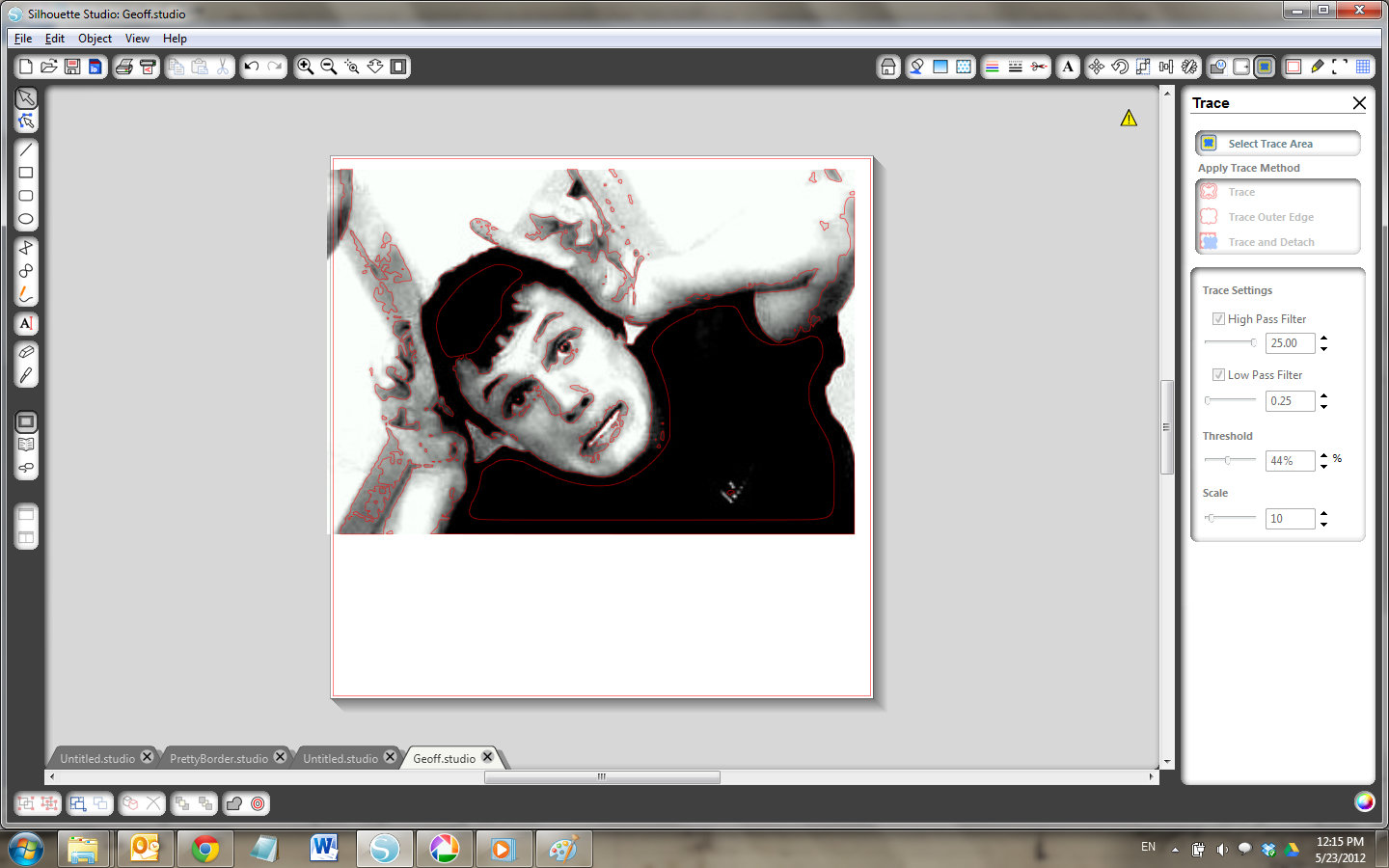The image size is (1389, 868).
Task: Switch to the PrettyBorder.studio tab
Action: pyautogui.click(x=219, y=759)
